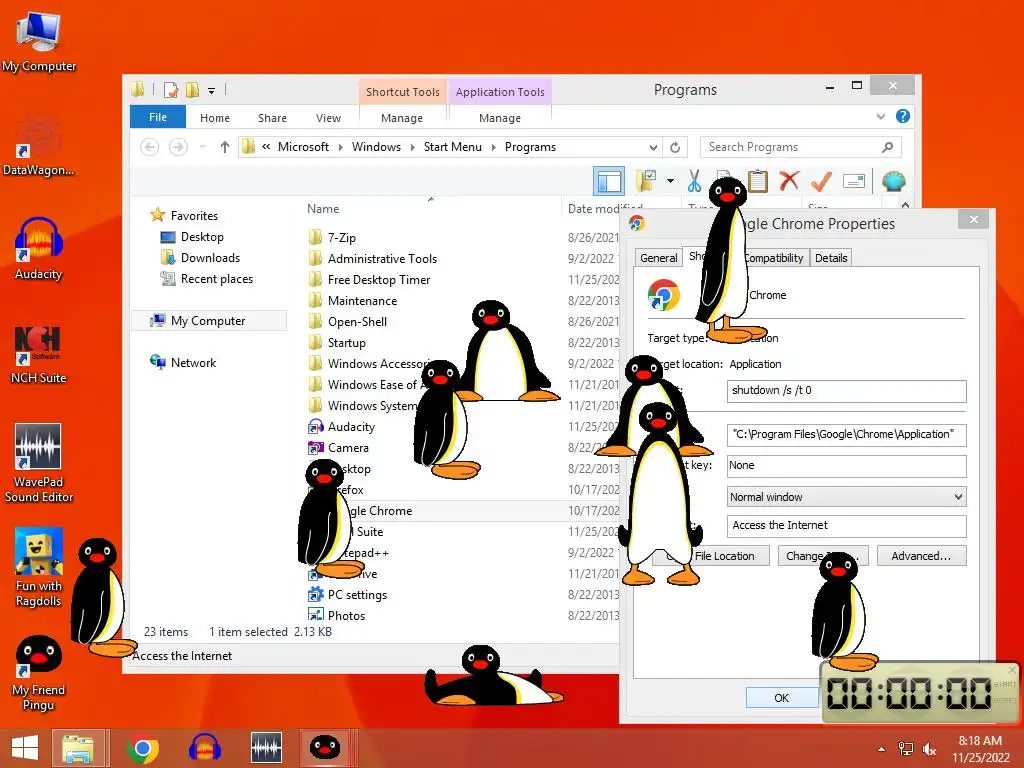The height and width of the screenshot is (768, 1024).
Task: Open Chrome from the taskbar
Action: tap(142, 748)
